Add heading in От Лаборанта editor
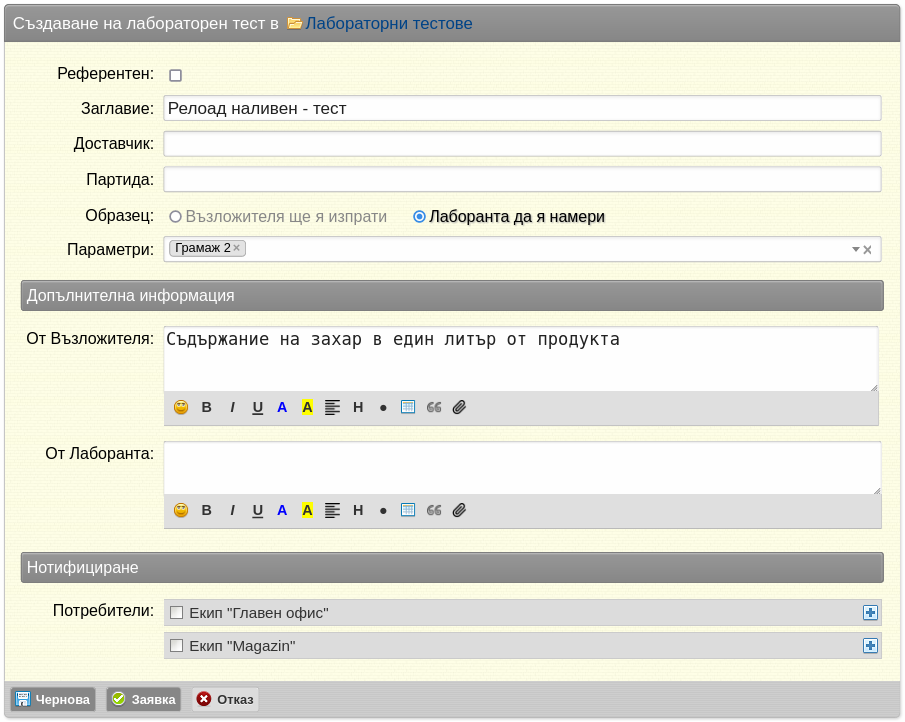The width and height of the screenshot is (905, 722). [358, 510]
